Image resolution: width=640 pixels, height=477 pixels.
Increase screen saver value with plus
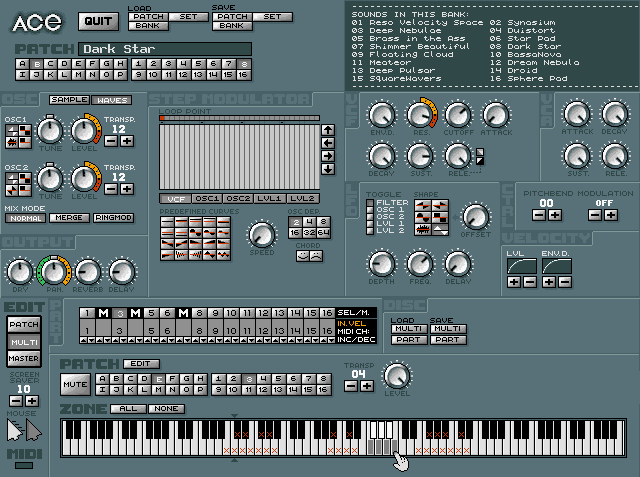click(32, 400)
